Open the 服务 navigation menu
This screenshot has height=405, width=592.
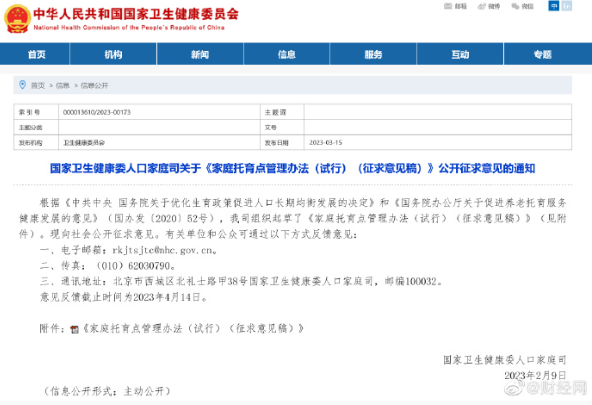click(x=373, y=54)
